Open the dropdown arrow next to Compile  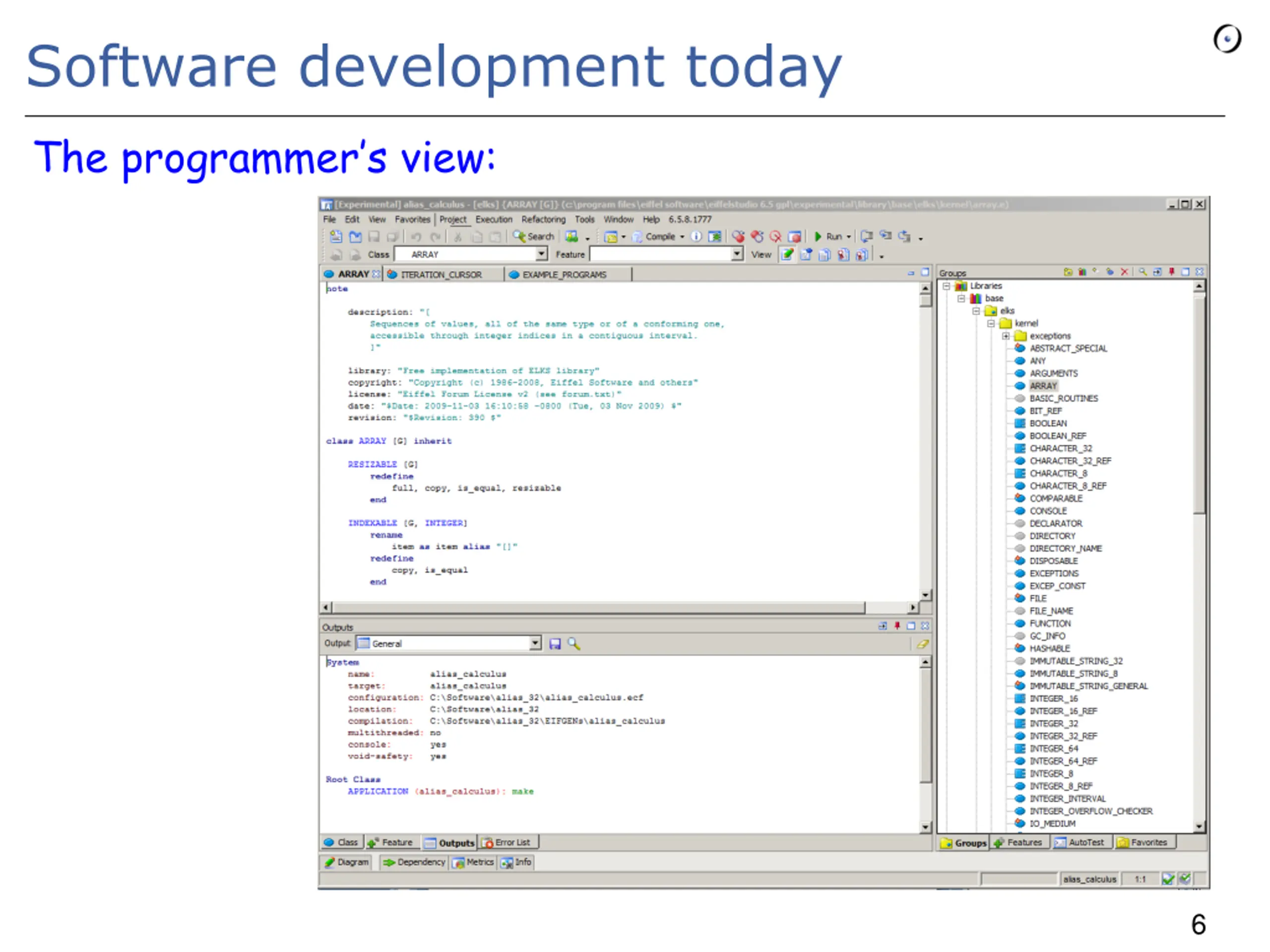tap(682, 237)
